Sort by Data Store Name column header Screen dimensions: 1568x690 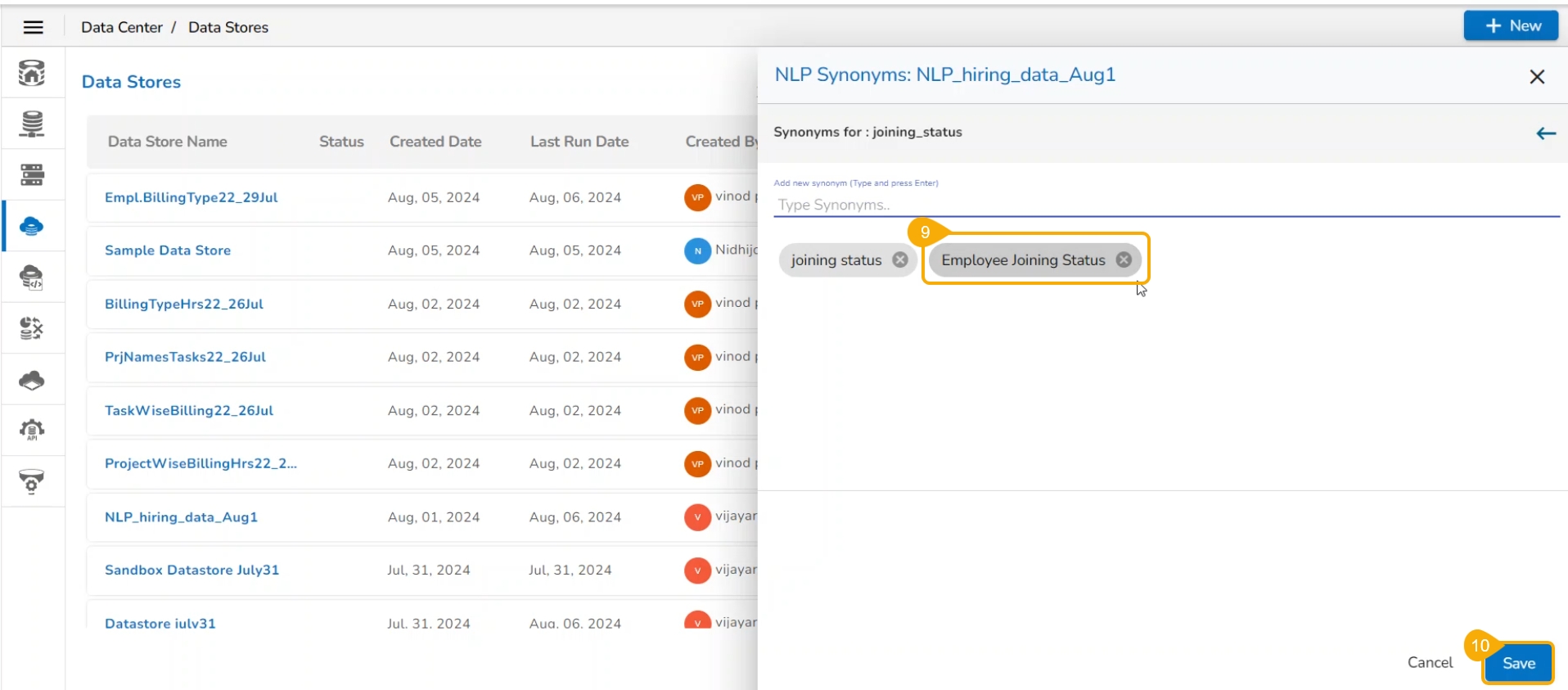[168, 142]
